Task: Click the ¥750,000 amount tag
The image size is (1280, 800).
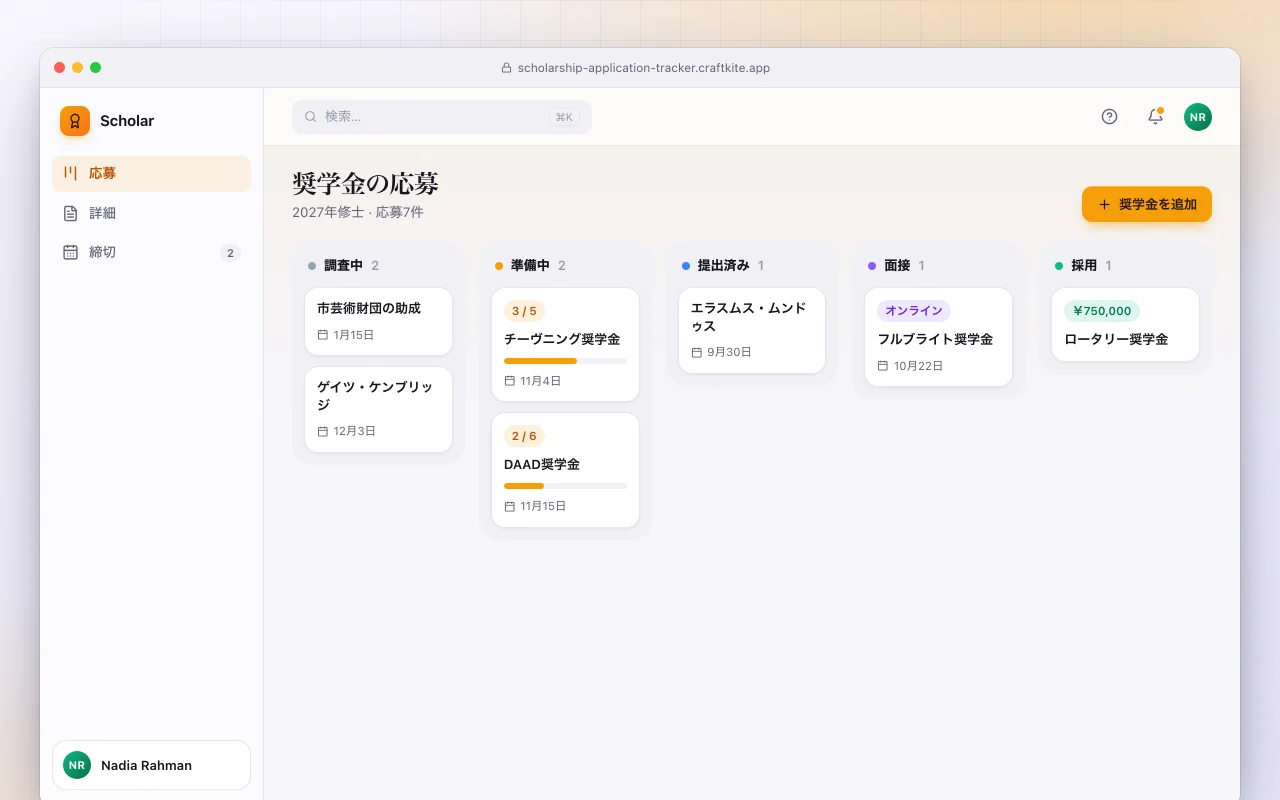Action: coord(1102,311)
